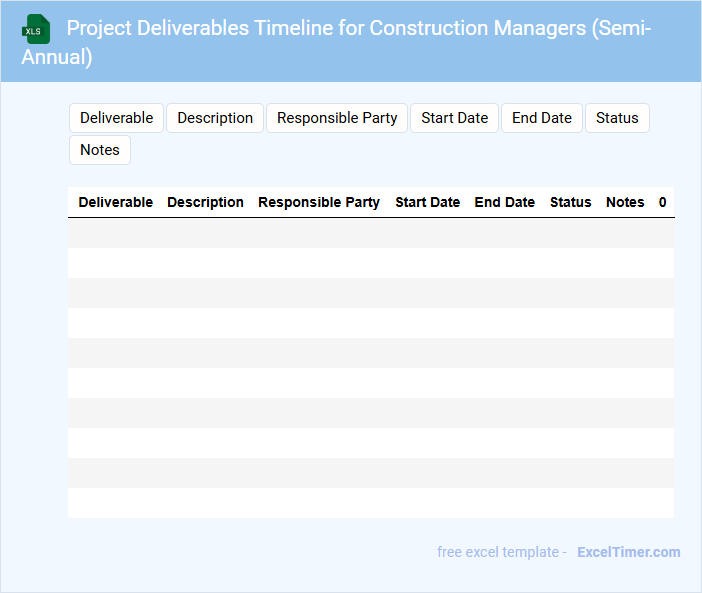Viewport: 702px width, 593px height.
Task: Select the Description tag button
Action: coord(215,118)
